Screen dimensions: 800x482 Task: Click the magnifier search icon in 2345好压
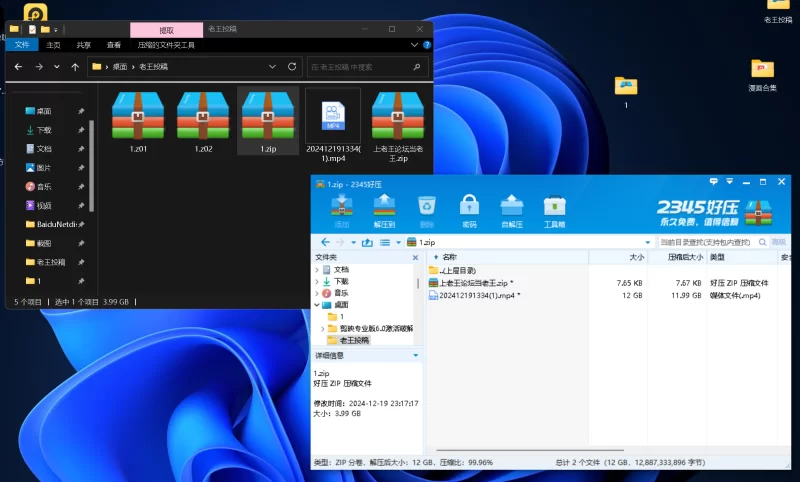click(762, 242)
